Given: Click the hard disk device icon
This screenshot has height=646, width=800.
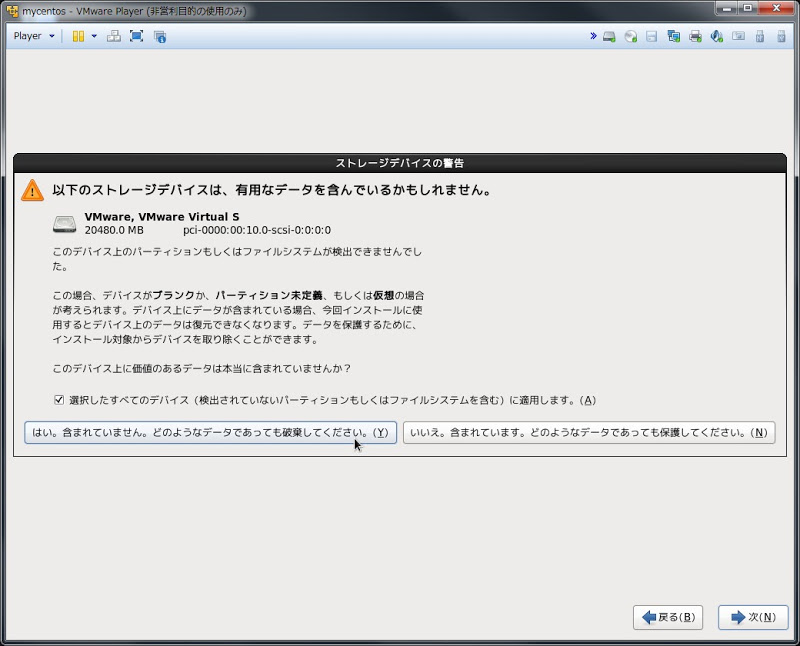Looking at the screenshot, I should pos(608,36).
